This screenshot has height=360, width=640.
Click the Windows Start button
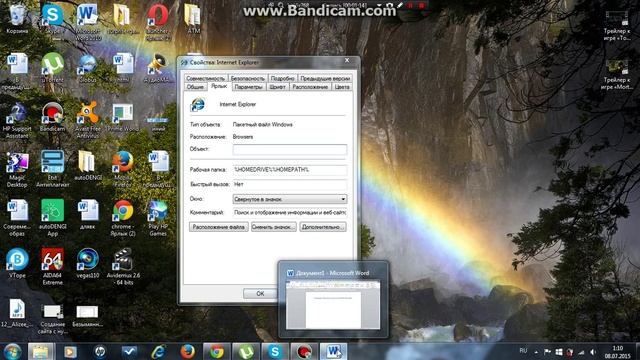(x=12, y=351)
